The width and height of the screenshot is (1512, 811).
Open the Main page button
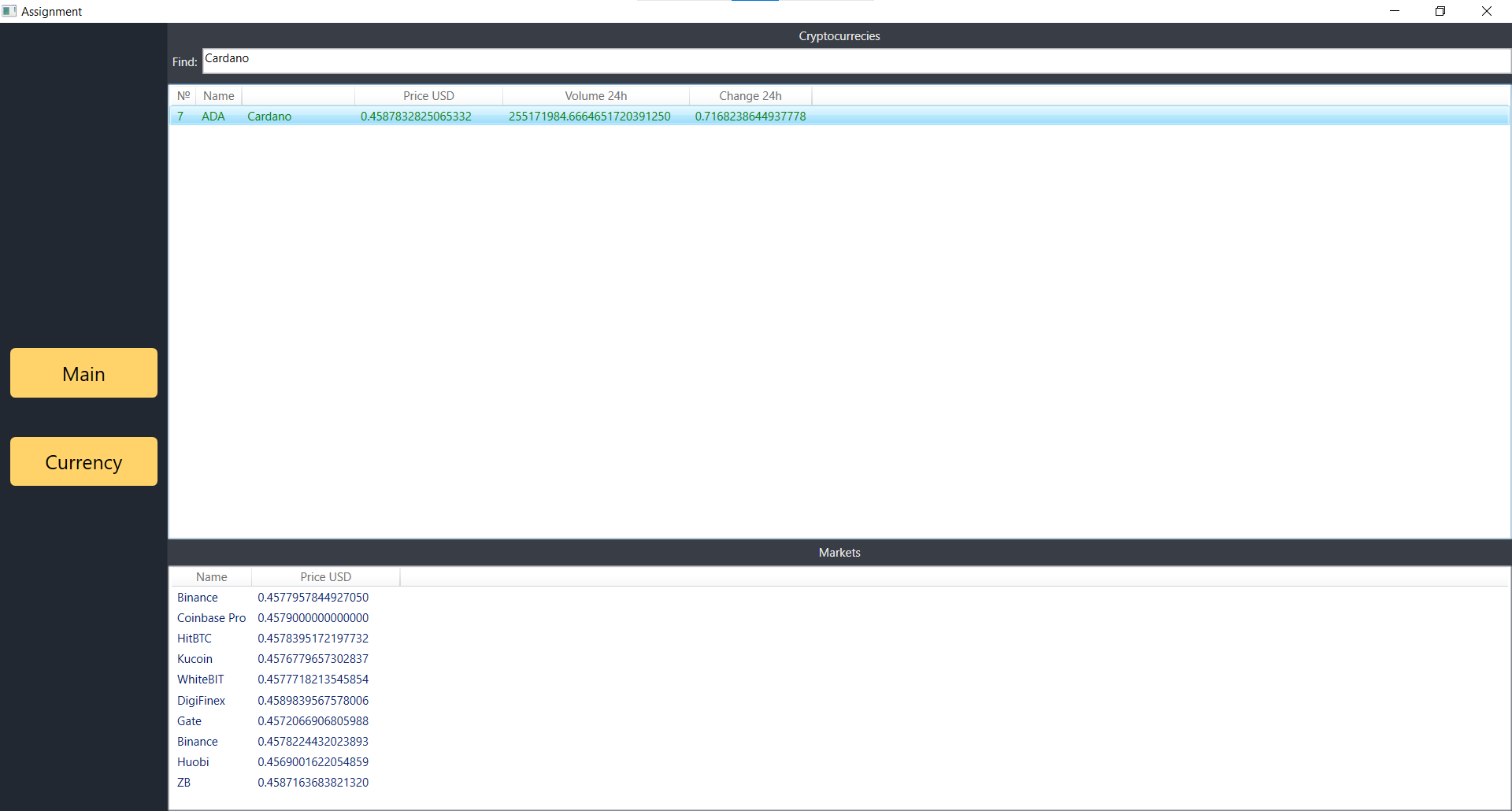point(83,373)
